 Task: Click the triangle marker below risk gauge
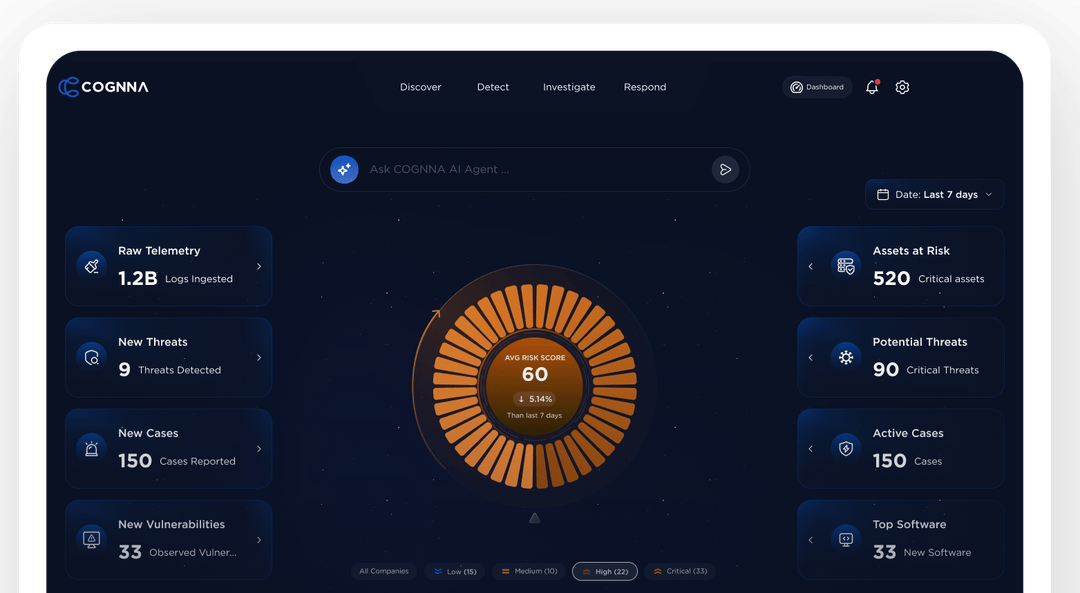point(534,518)
